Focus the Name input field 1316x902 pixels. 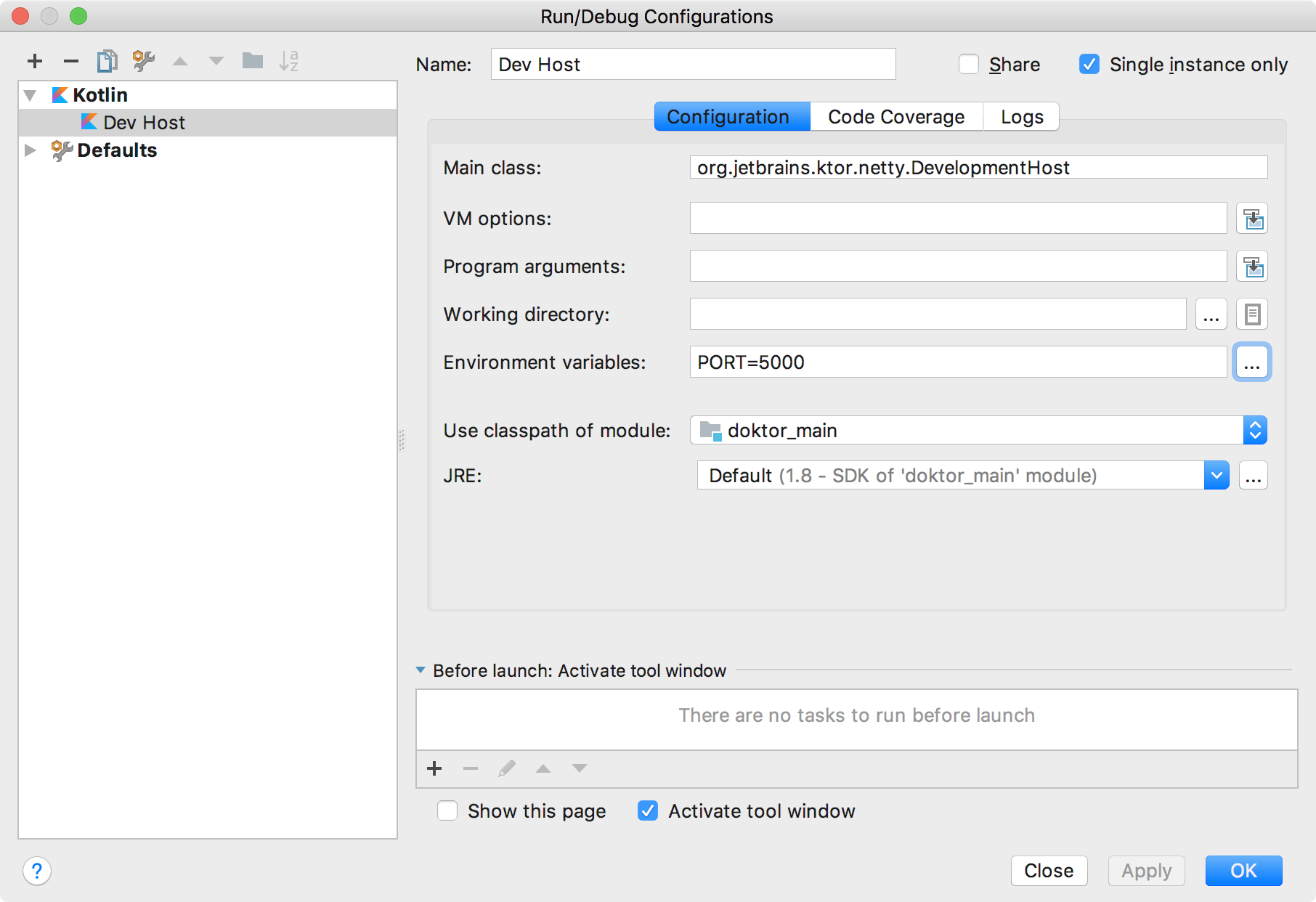(693, 65)
